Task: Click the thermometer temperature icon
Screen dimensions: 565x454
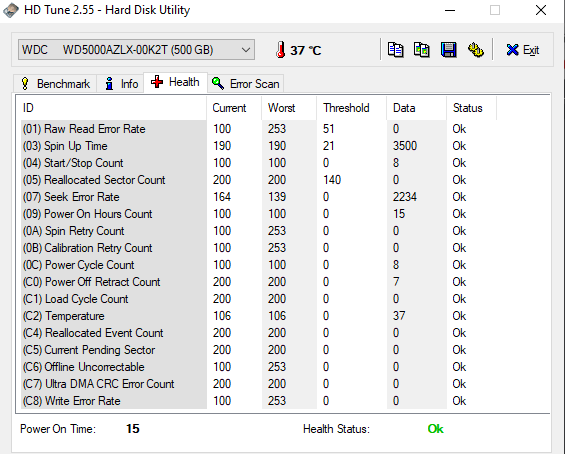Action: (x=281, y=50)
